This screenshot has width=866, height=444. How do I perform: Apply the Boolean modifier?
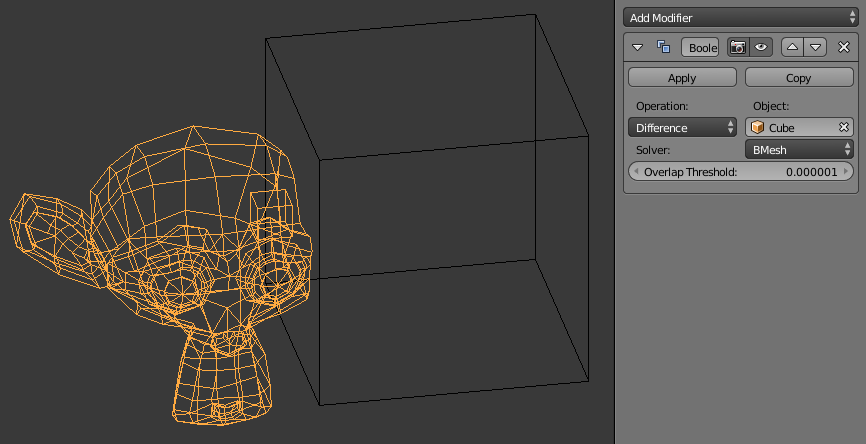tap(682, 78)
